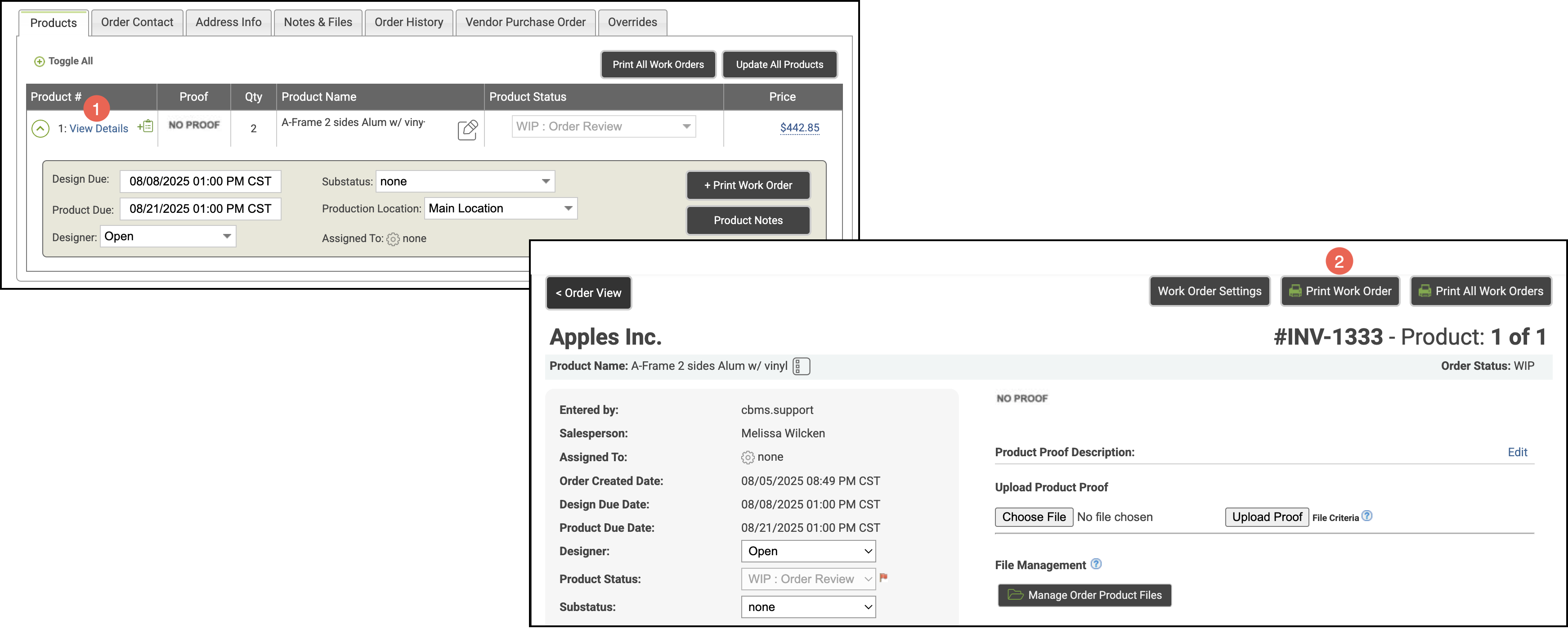
Task: Click the edit product name pencil icon
Action: 467,130
